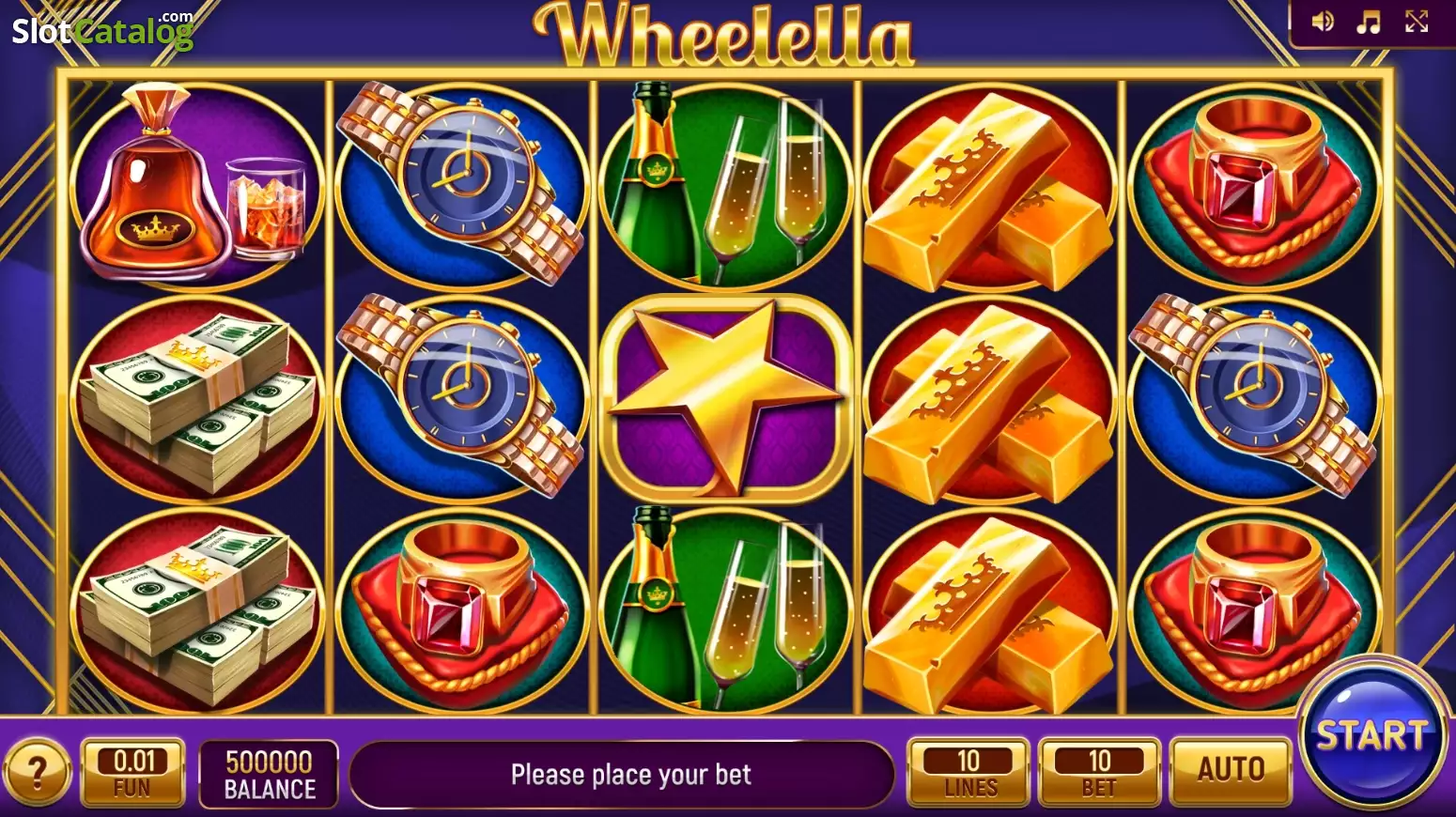Viewport: 1456px width, 817px height.
Task: Open help with the question mark button
Action: coord(37,773)
